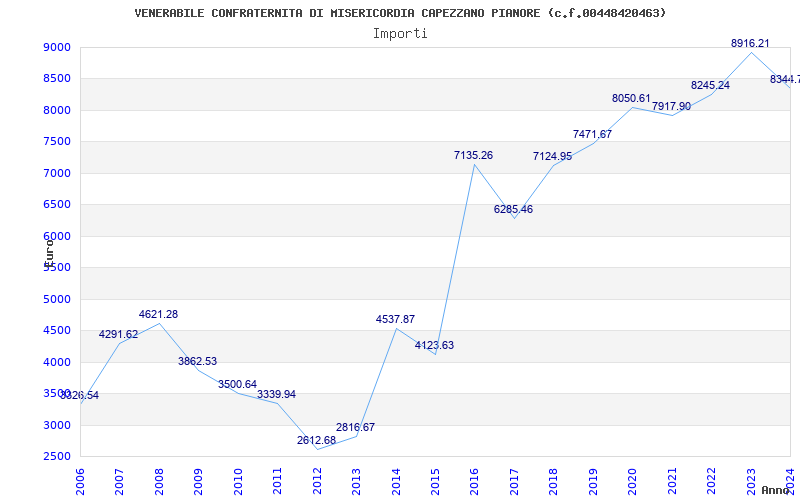The width and height of the screenshot is (800, 500).
Task: Click x-axis year 2010
Action: 238,482
